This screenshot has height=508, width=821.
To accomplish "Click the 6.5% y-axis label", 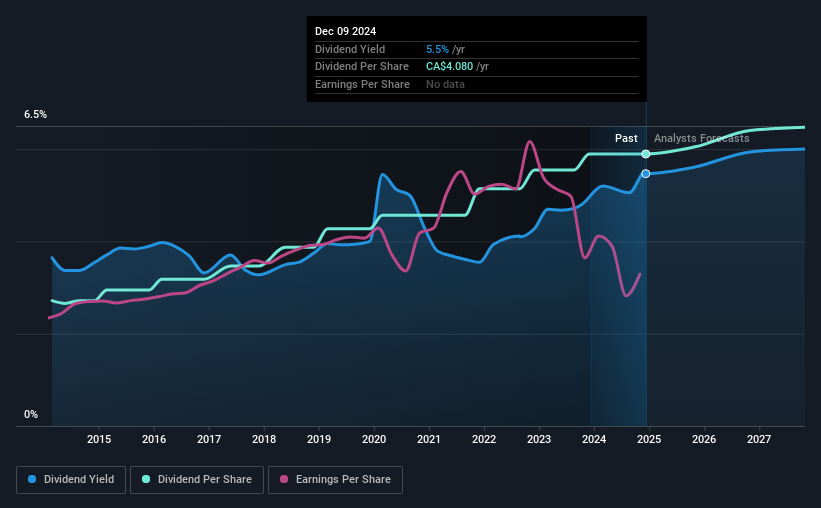I will tap(35, 115).
